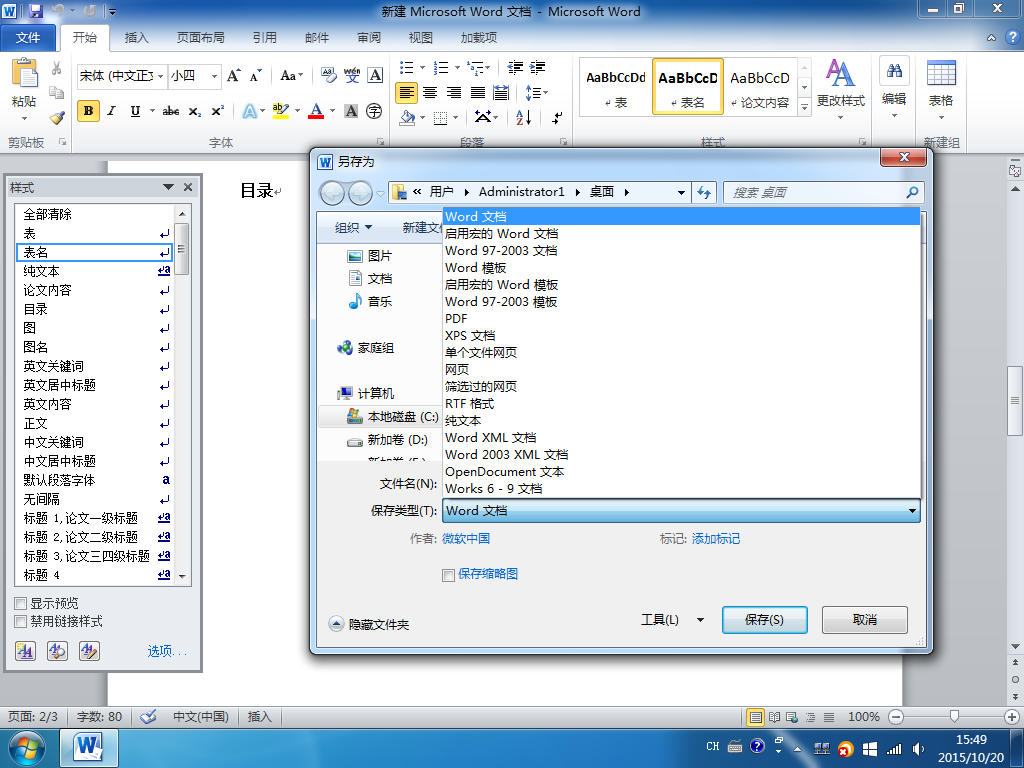Apply subscript formatting
This screenshot has height=768, width=1024.
click(195, 112)
